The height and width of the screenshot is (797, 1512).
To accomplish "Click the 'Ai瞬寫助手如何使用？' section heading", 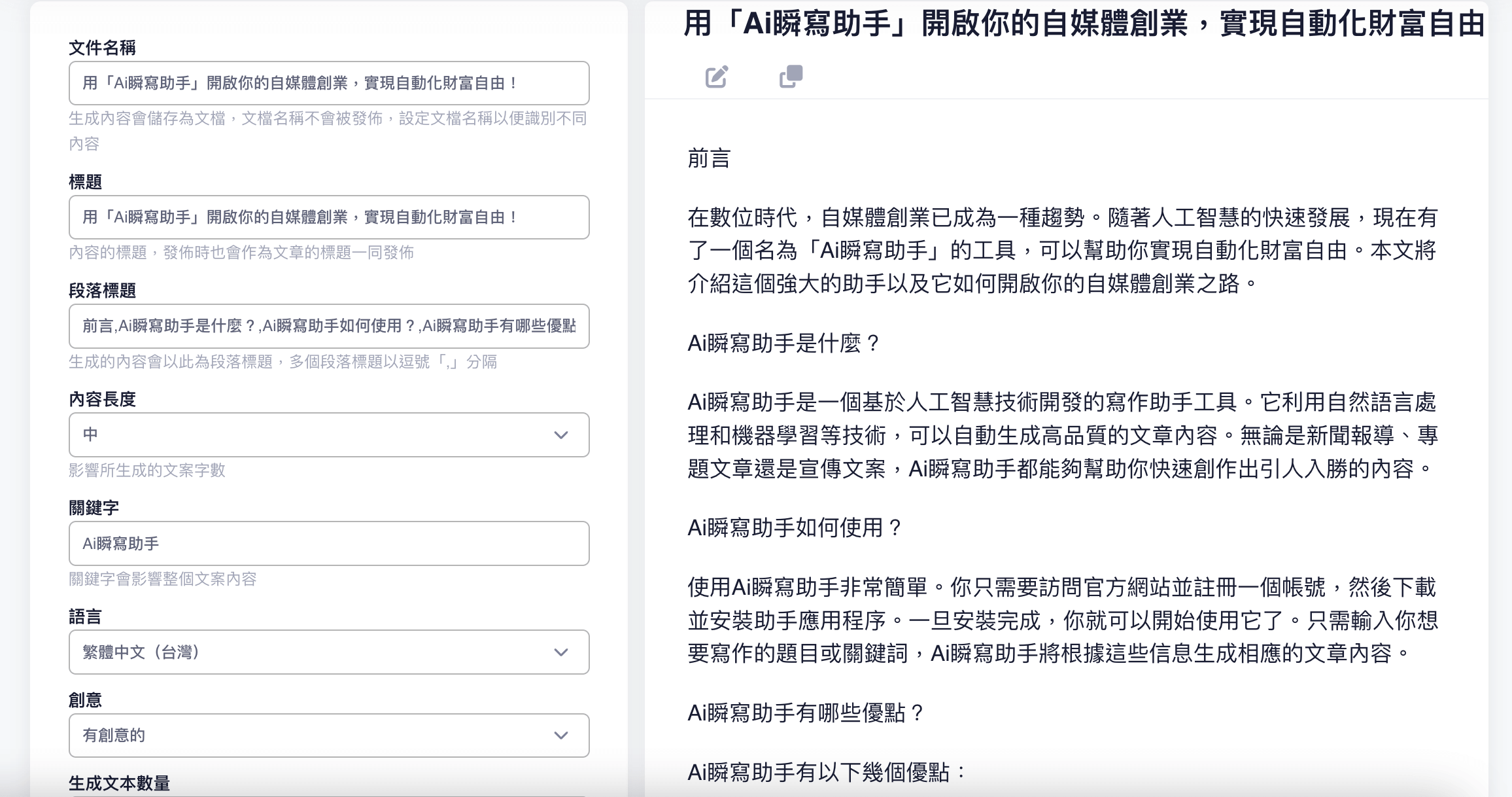I will [x=795, y=527].
